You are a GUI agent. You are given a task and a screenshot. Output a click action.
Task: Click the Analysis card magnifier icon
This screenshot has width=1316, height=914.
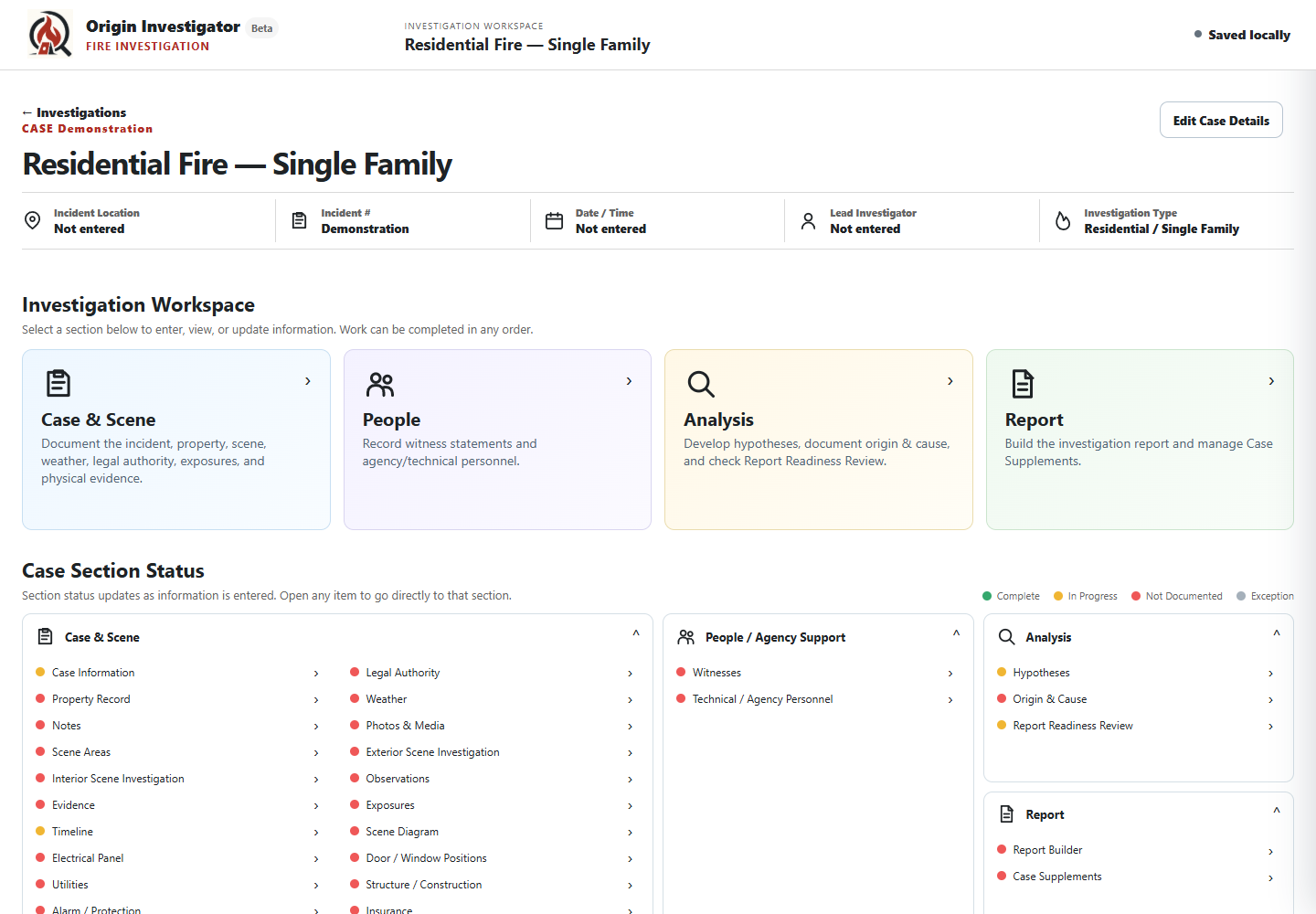coord(701,384)
